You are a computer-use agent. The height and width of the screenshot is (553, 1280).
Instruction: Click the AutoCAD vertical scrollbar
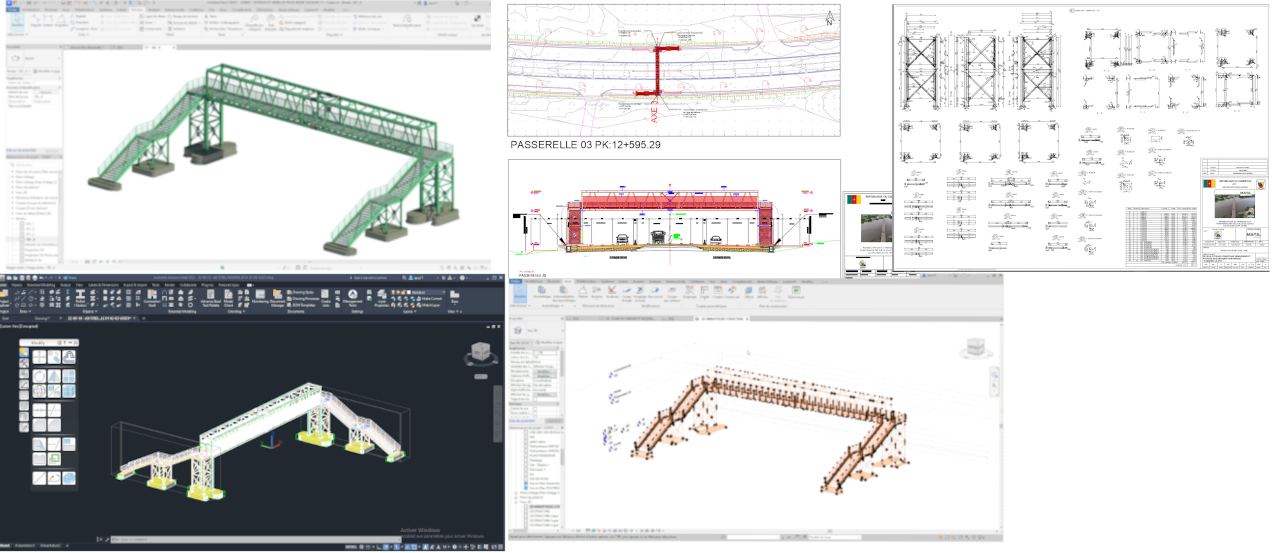(498, 413)
